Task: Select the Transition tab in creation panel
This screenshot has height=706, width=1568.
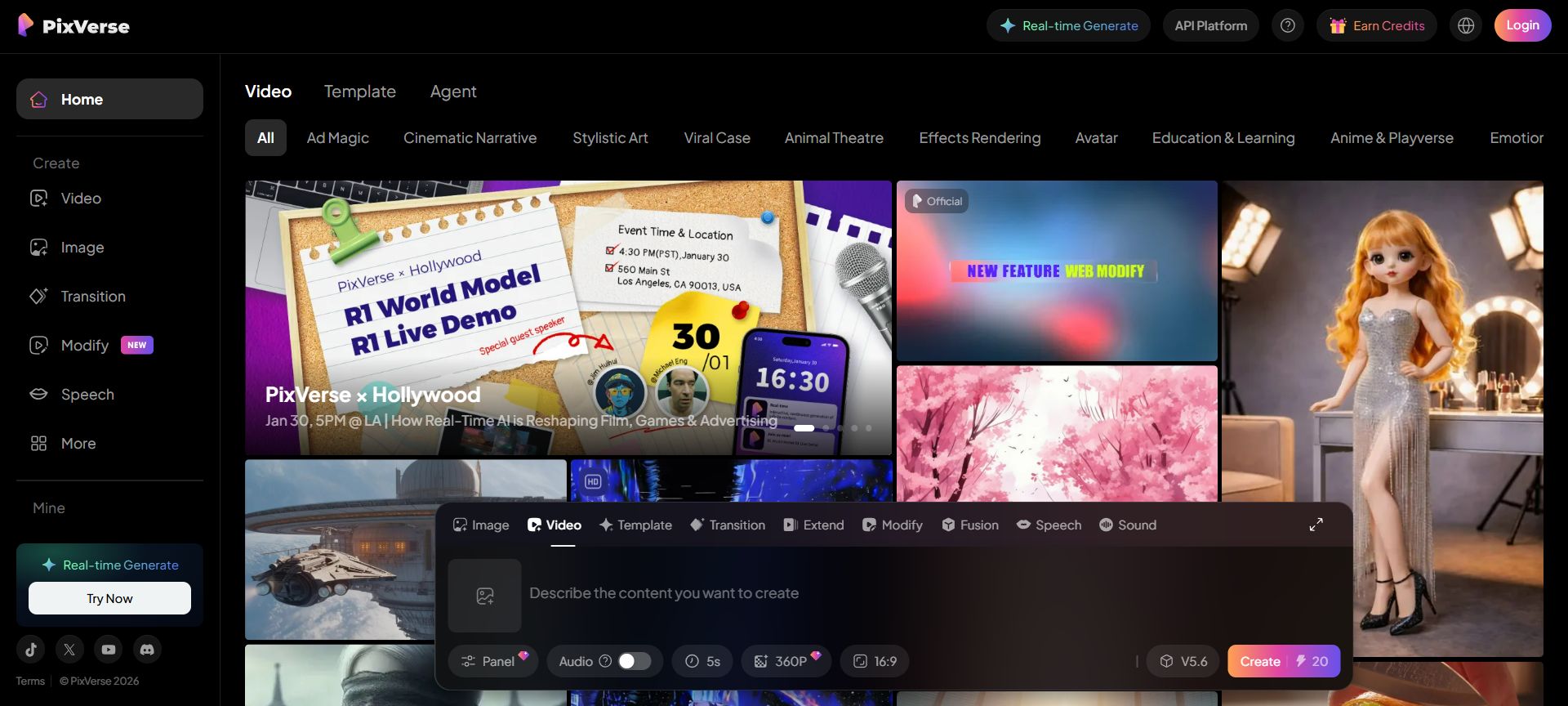Action: pos(728,525)
